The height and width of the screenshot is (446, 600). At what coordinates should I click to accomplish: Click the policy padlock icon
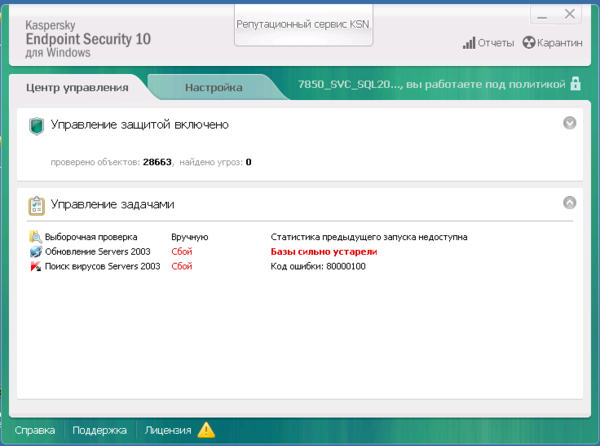(575, 83)
